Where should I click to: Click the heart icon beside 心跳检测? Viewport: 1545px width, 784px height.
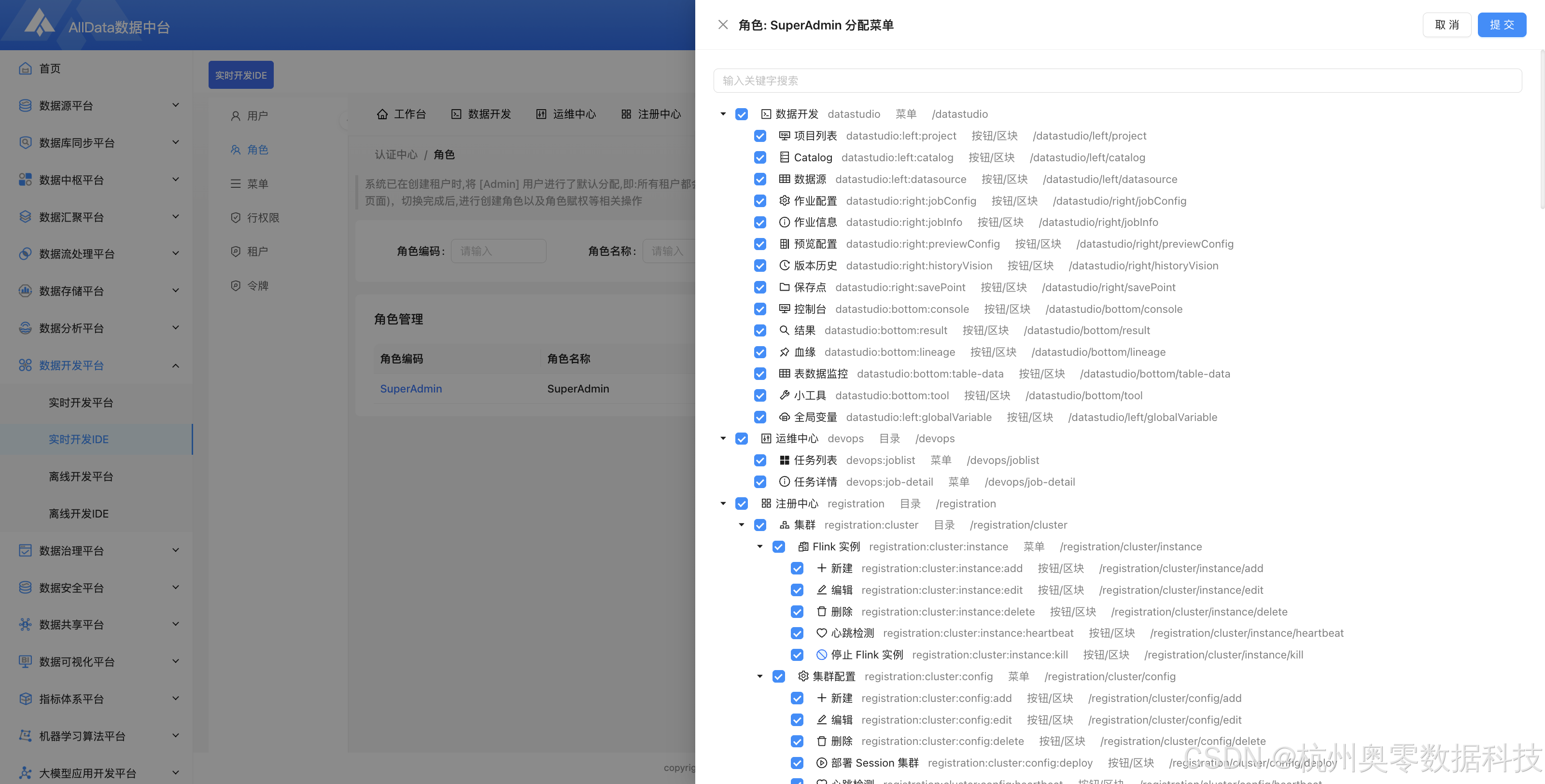pos(821,633)
